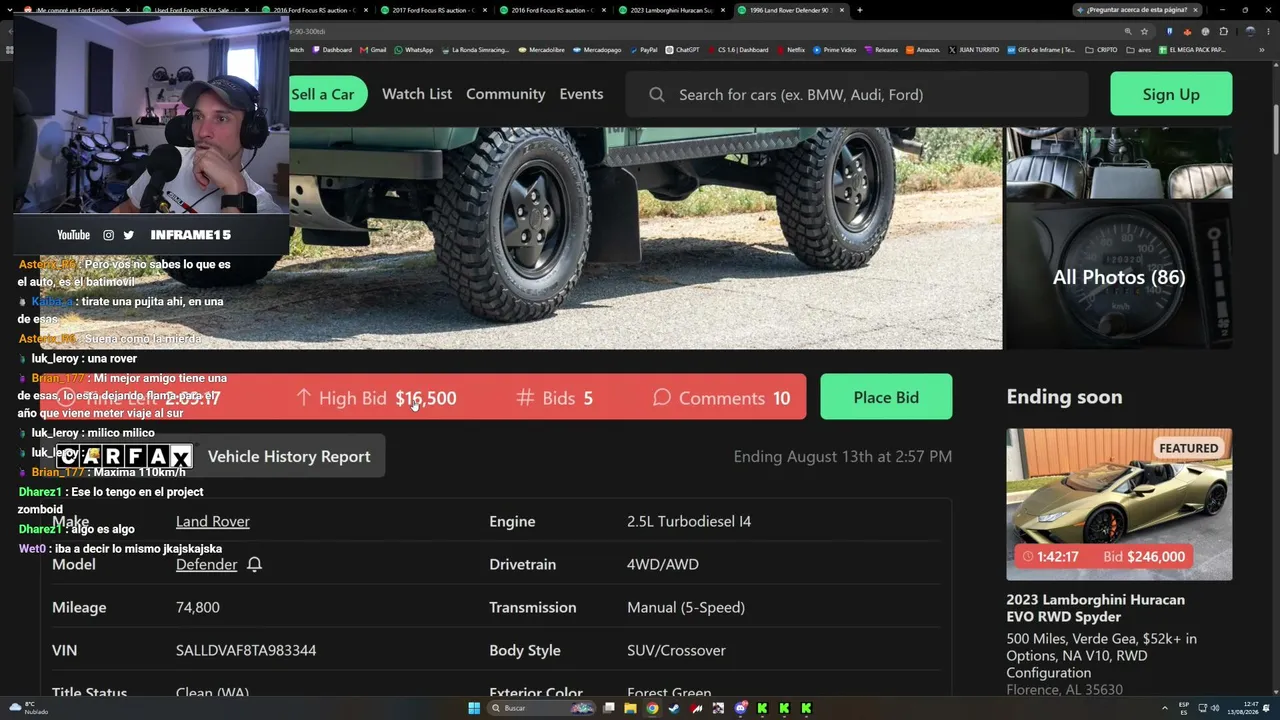This screenshot has width=1280, height=720.
Task: Open the Mercadolibre bookmark
Action: pyautogui.click(x=541, y=50)
